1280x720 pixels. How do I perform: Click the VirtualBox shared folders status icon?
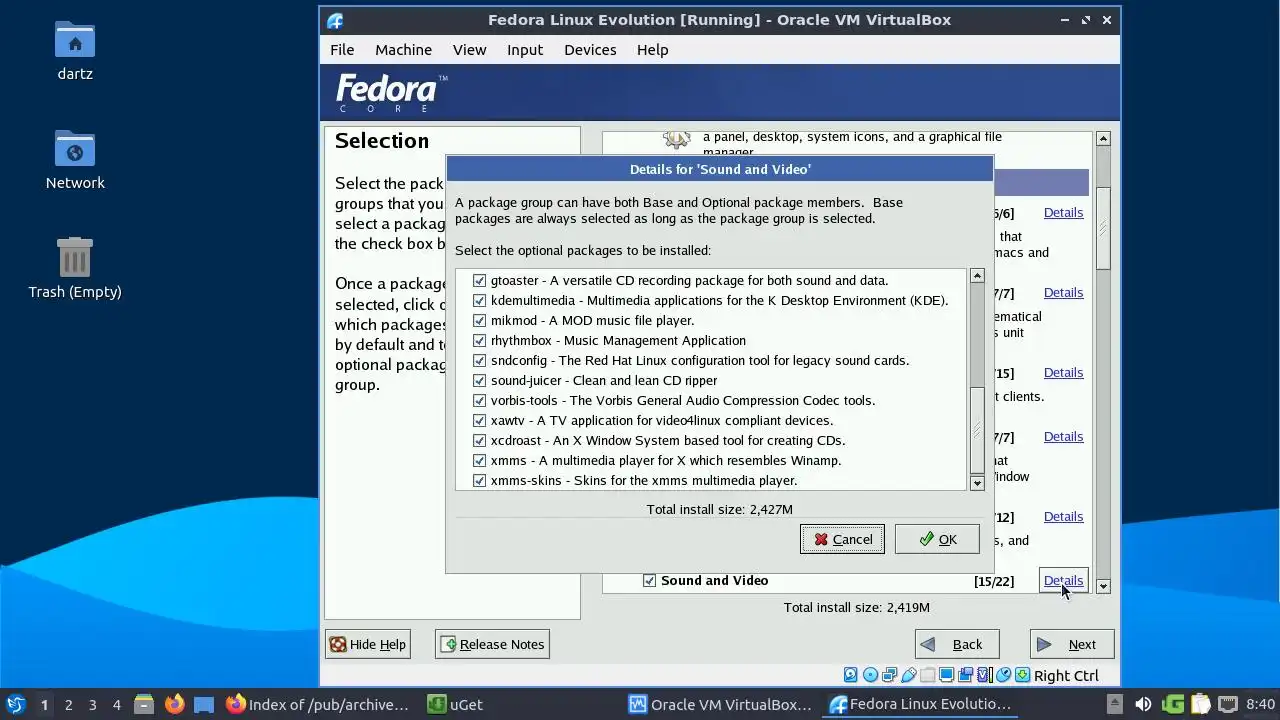pyautogui.click(x=928, y=675)
